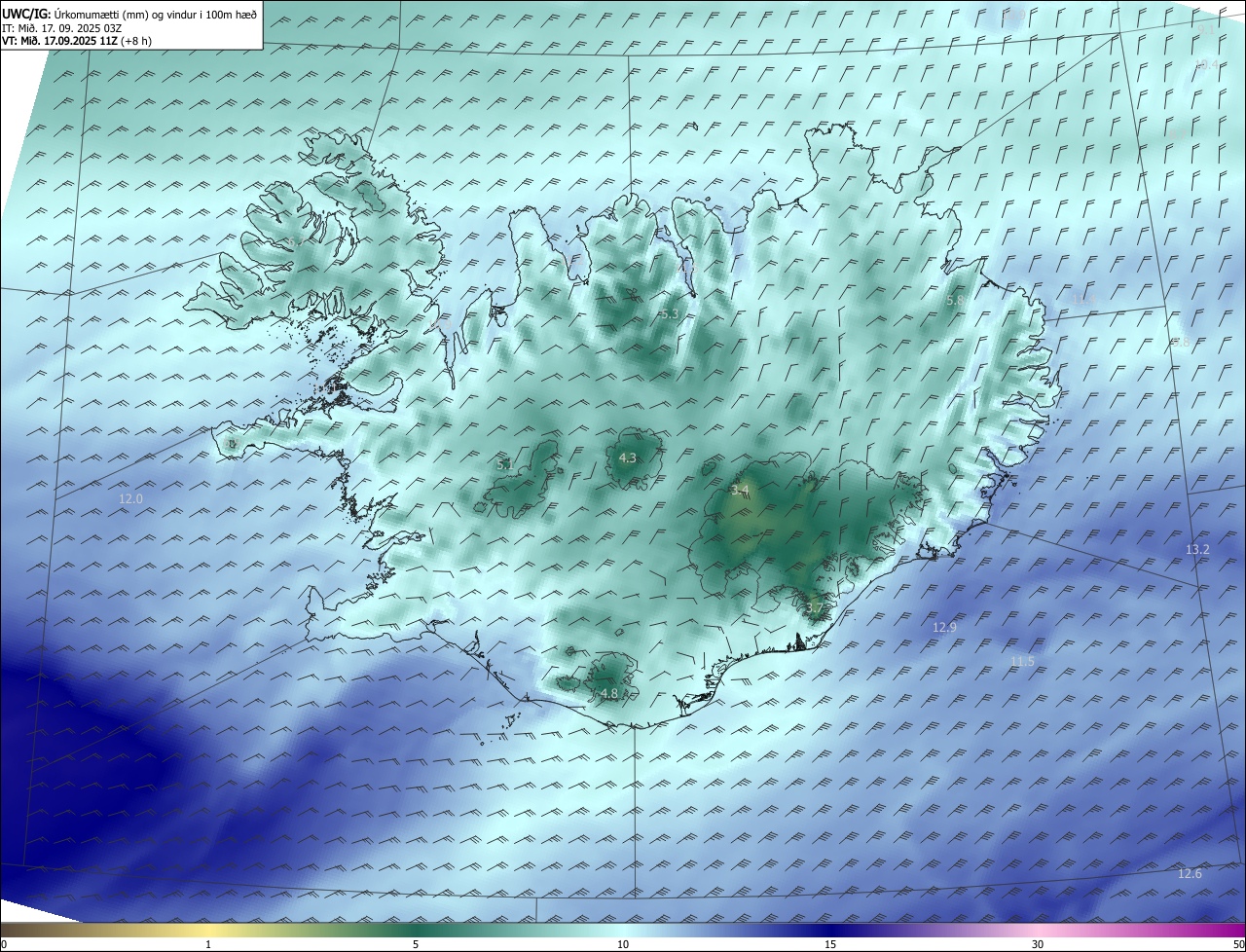Click the 5.1 value label on the map
This screenshot has height=952, width=1246.
505,465
